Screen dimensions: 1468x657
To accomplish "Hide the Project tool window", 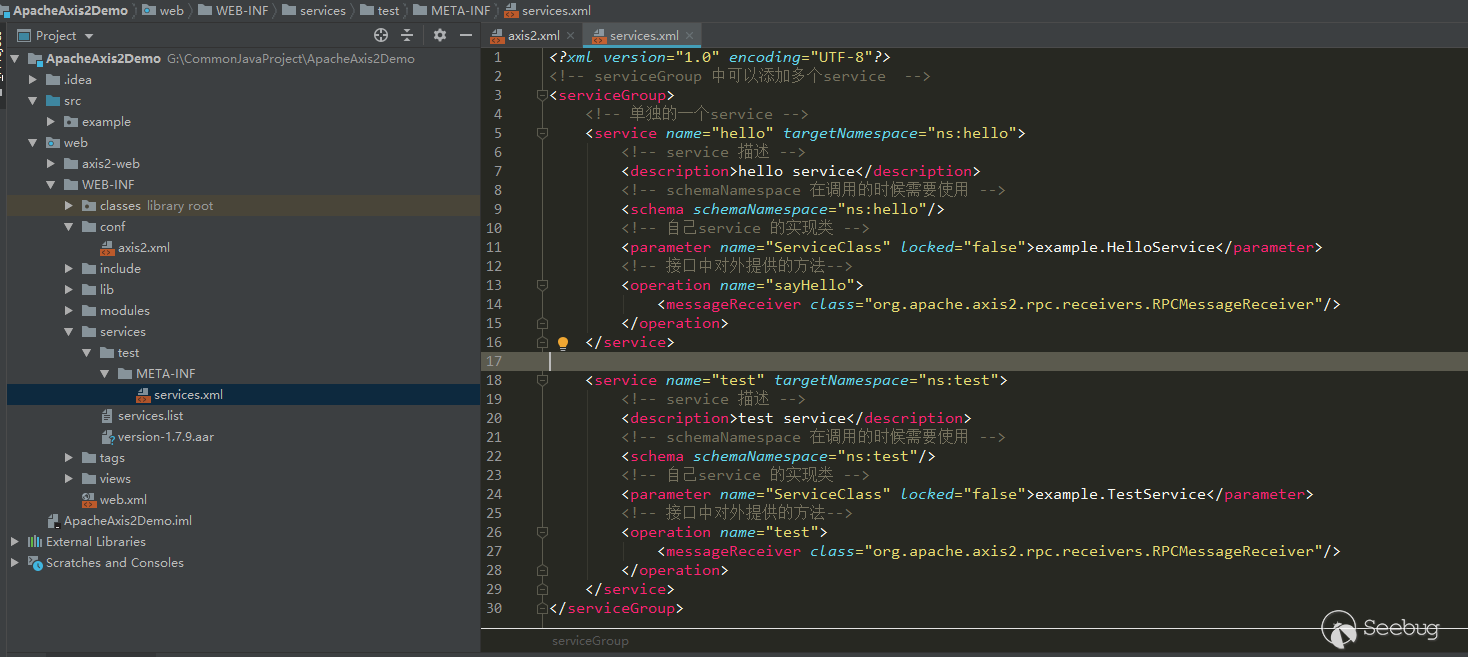I will click(x=465, y=35).
